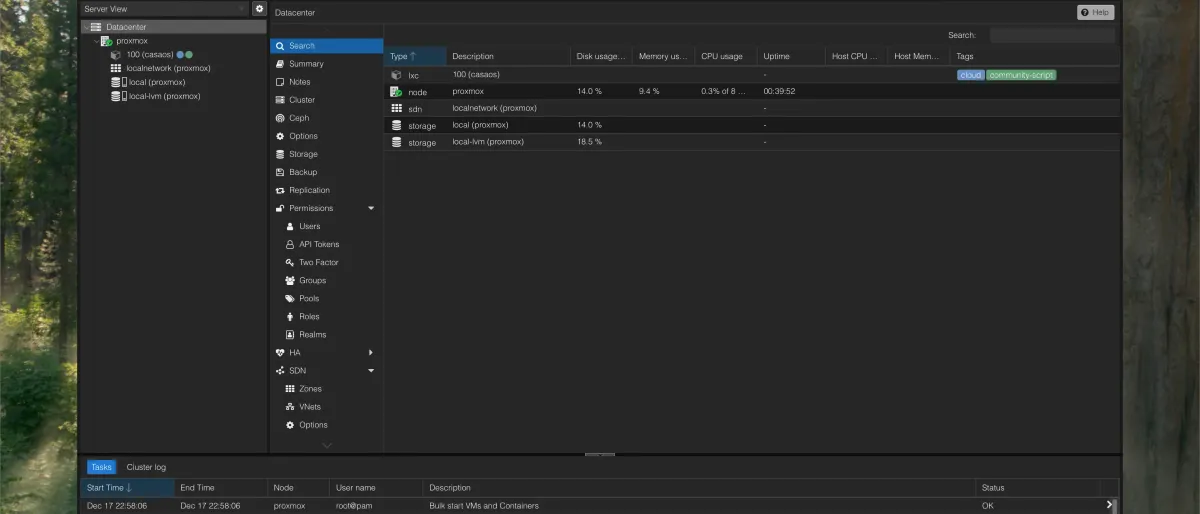This screenshot has height=514, width=1200.
Task: Switch to the Cluster log tab
Action: (x=146, y=467)
